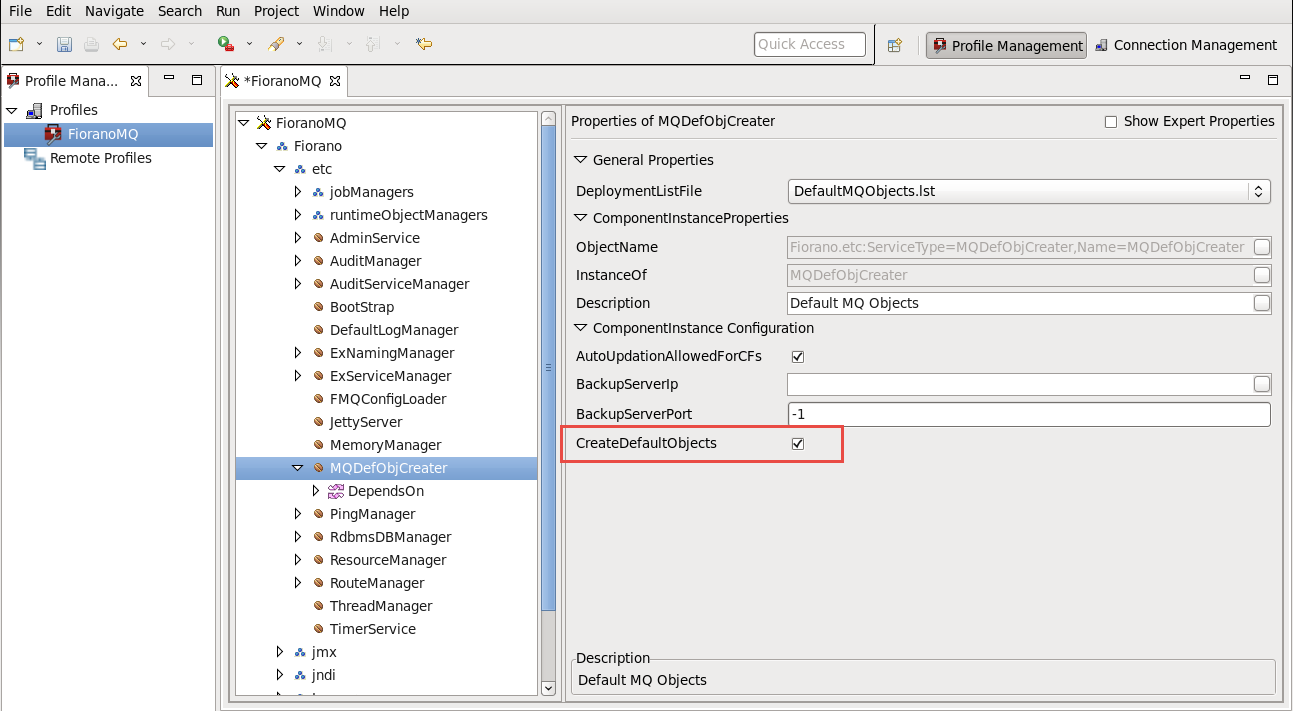Open the Window menu

click(x=339, y=11)
